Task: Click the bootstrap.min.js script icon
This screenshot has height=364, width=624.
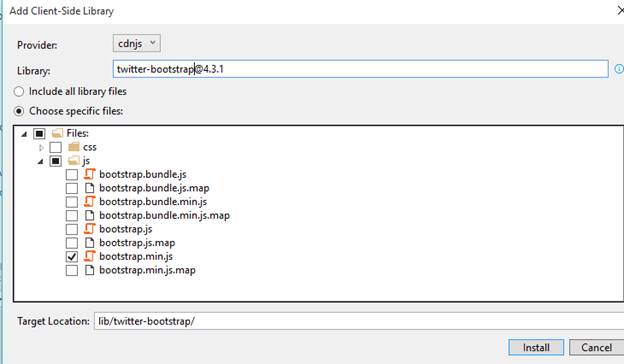Action: click(x=90, y=256)
